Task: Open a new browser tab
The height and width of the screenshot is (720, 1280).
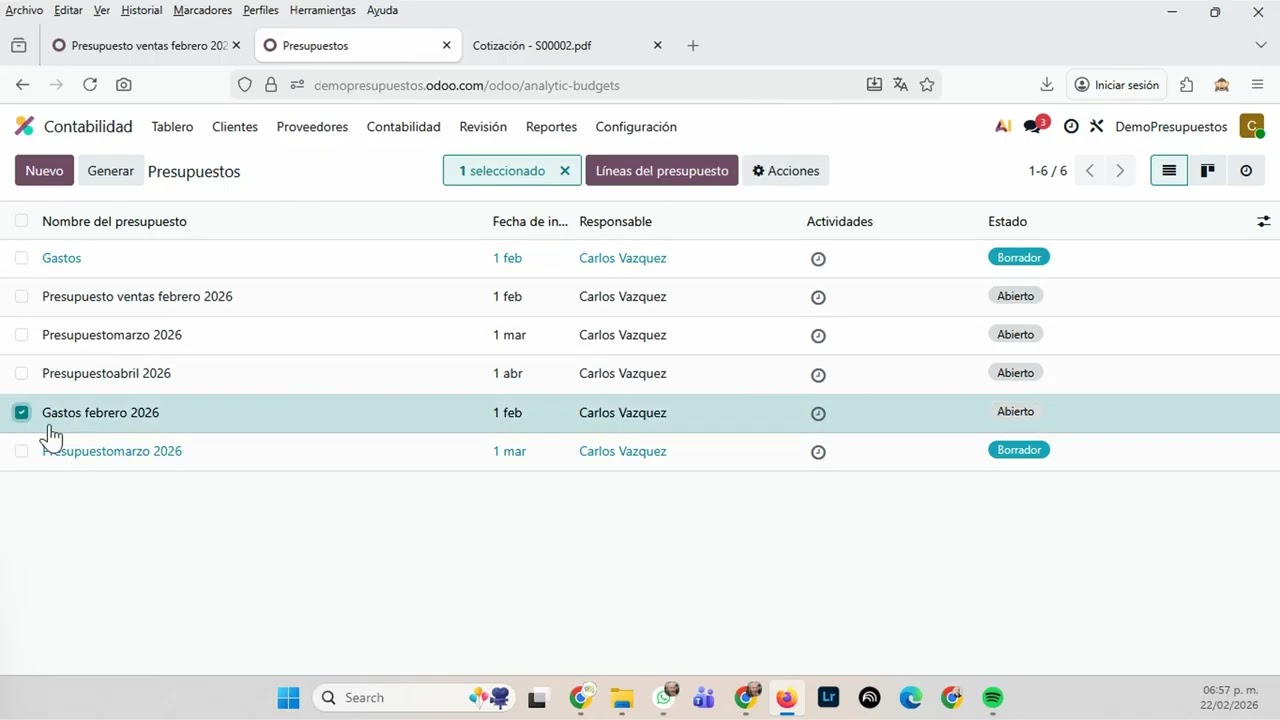Action: click(x=693, y=45)
